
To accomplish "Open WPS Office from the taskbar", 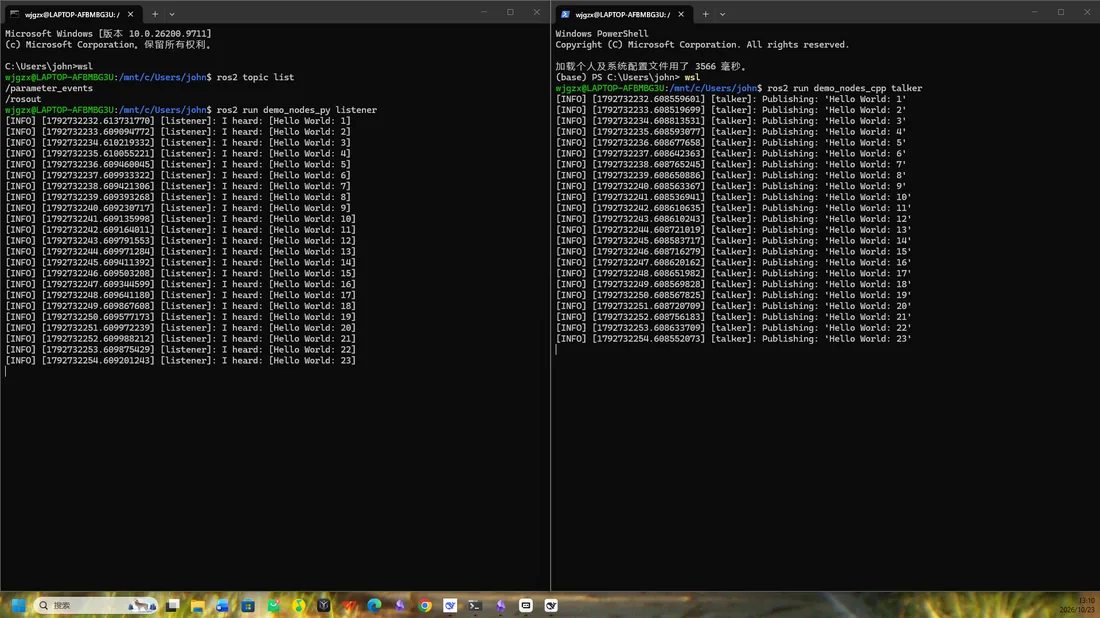I will (349, 605).
